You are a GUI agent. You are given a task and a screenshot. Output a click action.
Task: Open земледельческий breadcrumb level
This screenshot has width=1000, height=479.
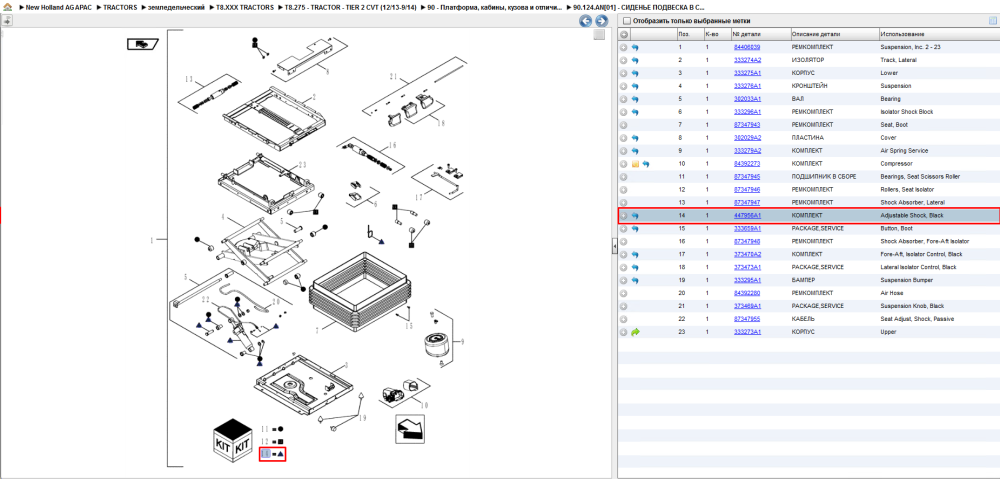175,7
